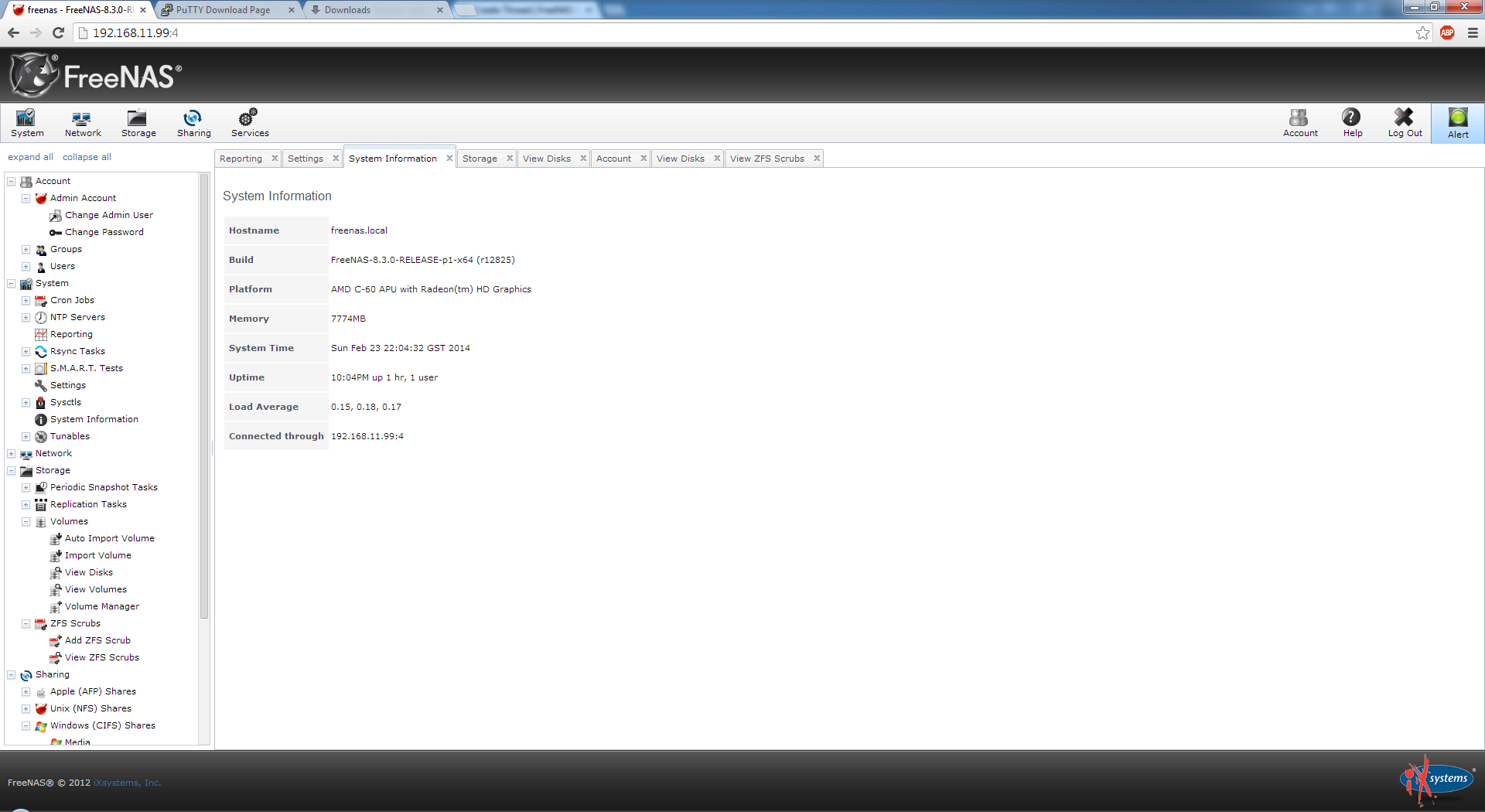Select Change Password in tree
1485x812 pixels.
(104, 232)
